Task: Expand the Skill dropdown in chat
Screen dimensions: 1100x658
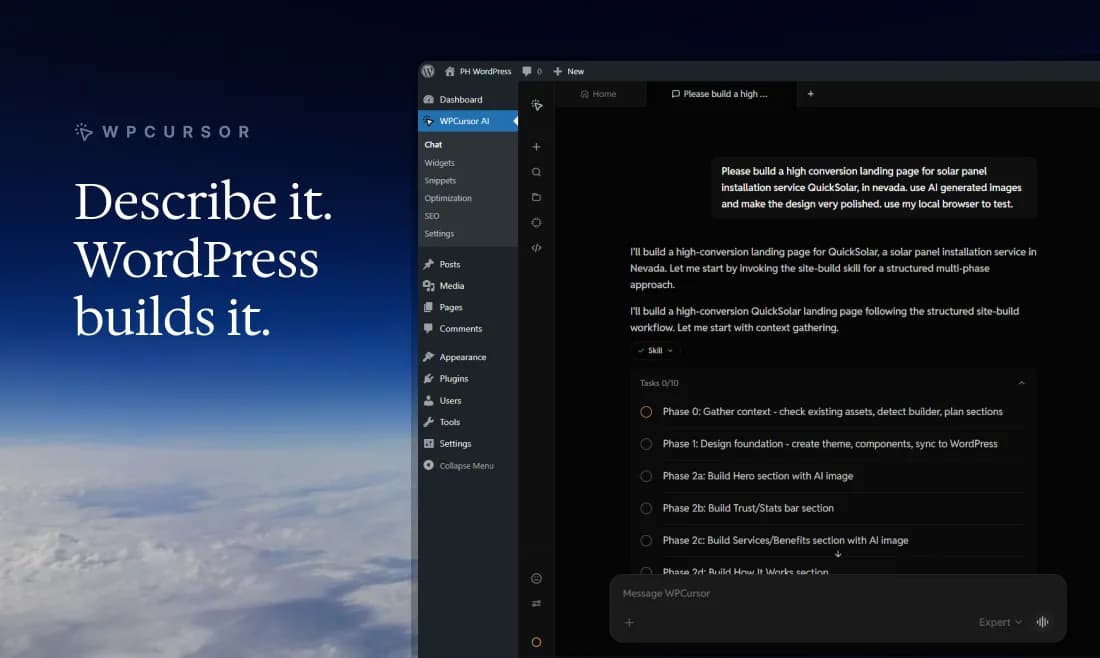Action: click(655, 350)
